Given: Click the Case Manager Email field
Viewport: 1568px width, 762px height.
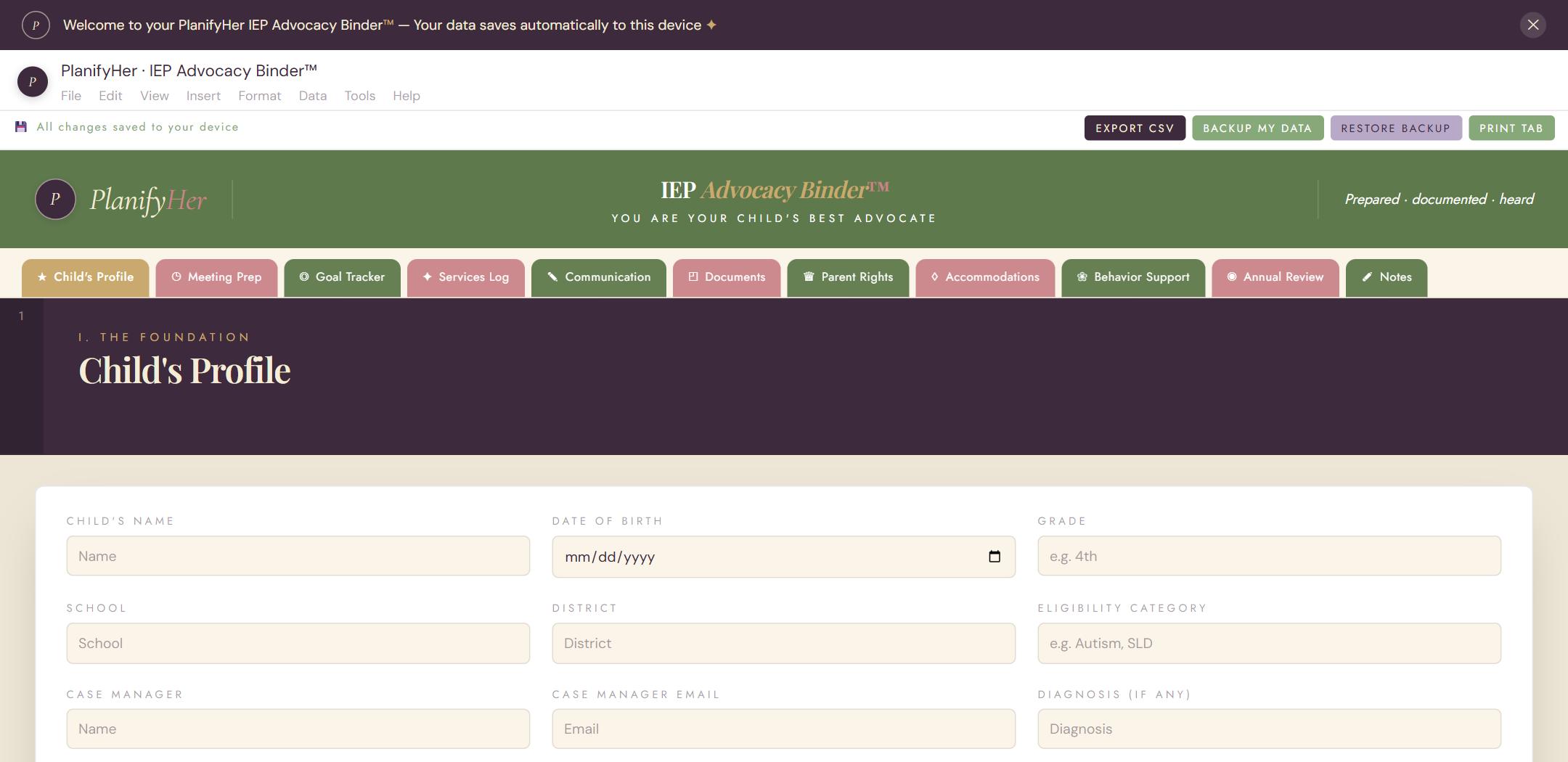Looking at the screenshot, I should pos(783,729).
